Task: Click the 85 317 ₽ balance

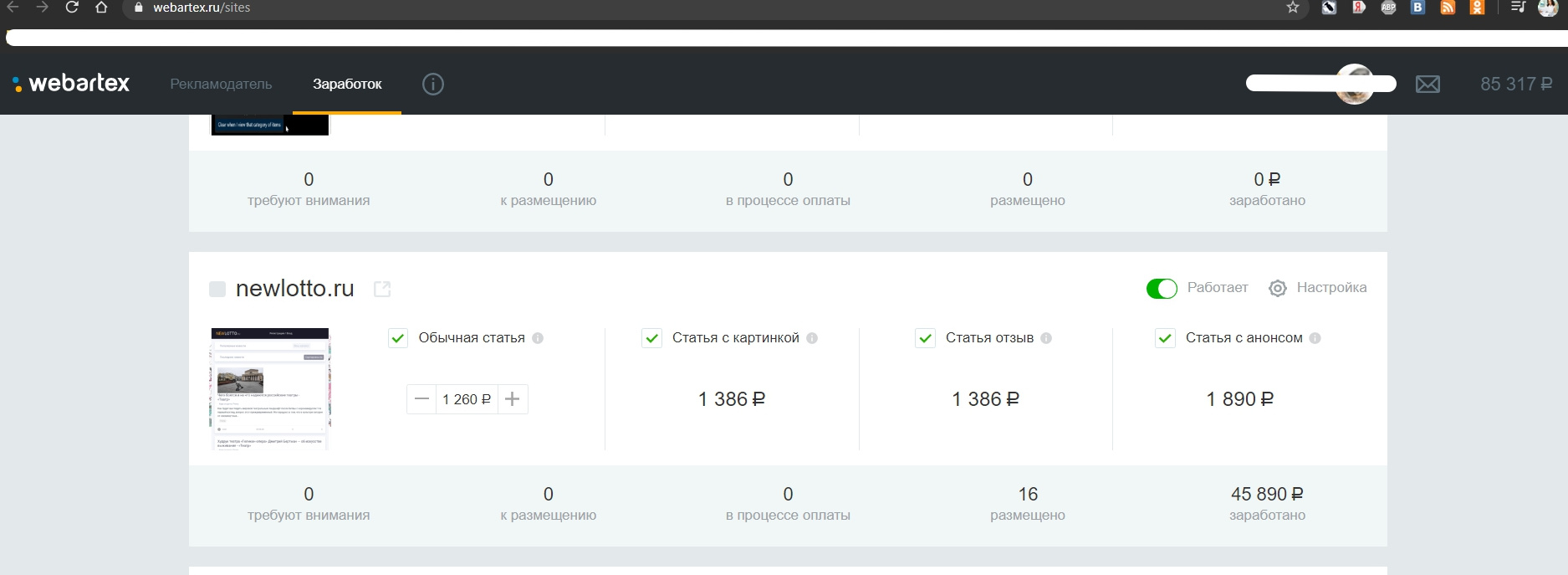Action: (1516, 84)
